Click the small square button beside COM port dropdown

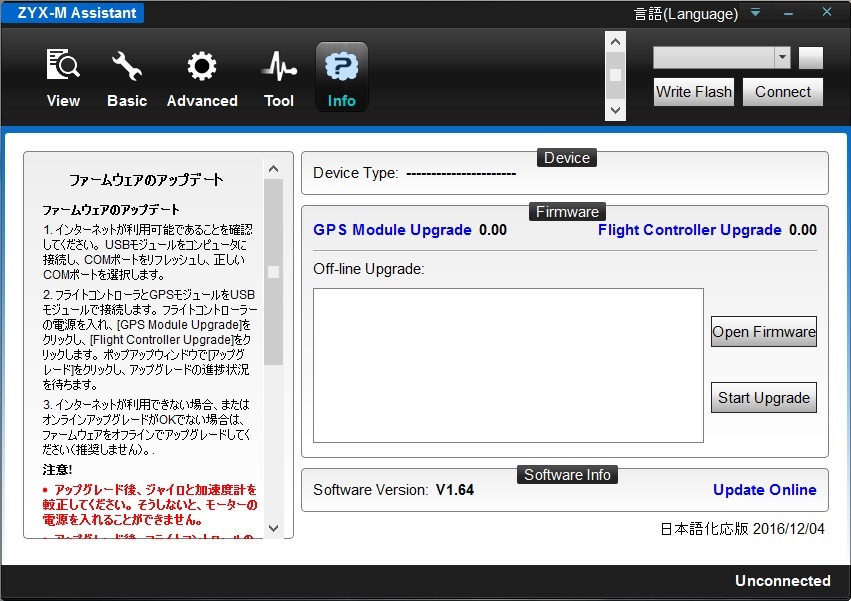pyautogui.click(x=811, y=58)
